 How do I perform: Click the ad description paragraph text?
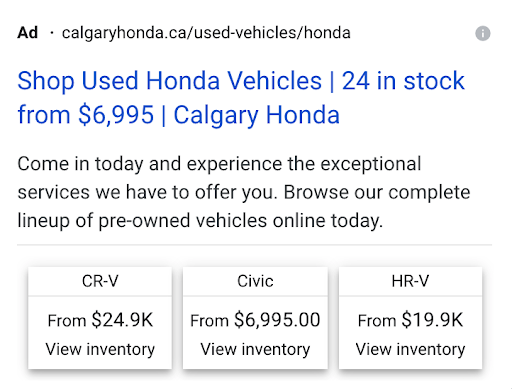tap(244, 192)
